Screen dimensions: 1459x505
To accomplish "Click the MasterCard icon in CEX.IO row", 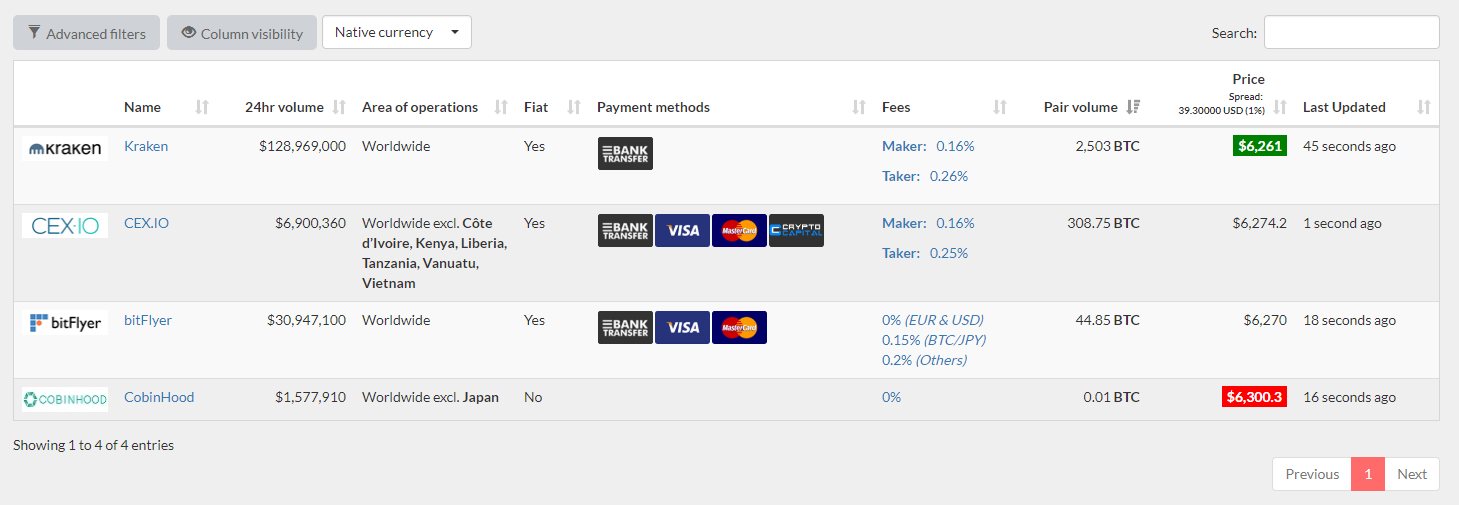I will 739,230.
